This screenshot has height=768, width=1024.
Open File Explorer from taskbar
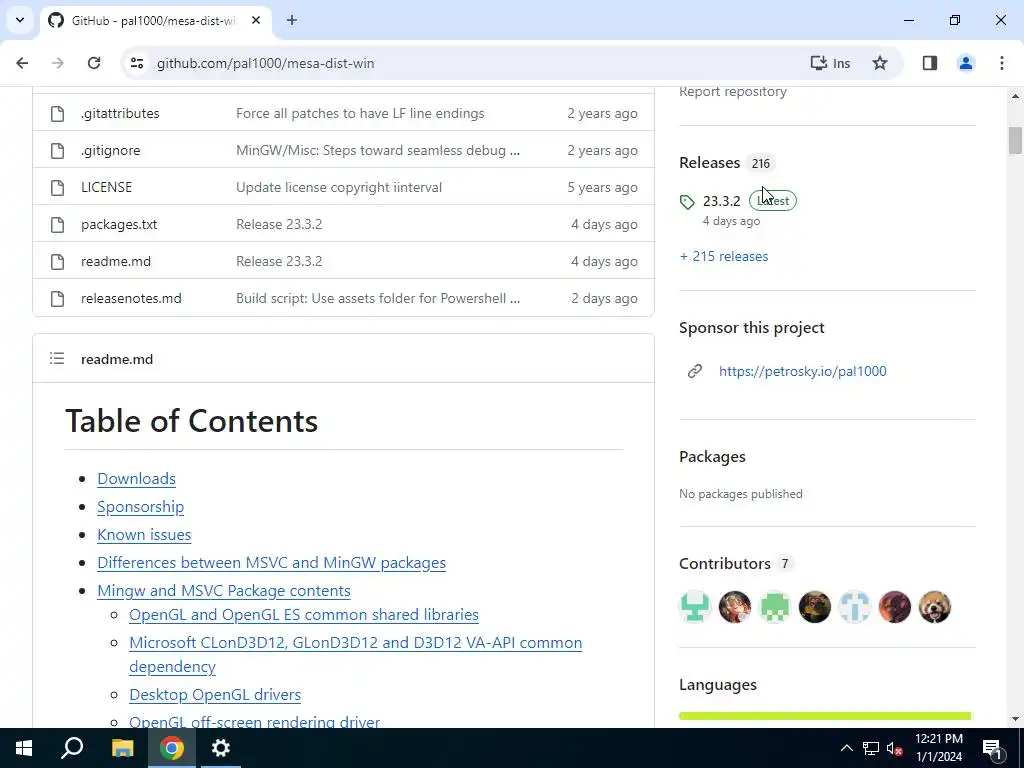(x=122, y=748)
